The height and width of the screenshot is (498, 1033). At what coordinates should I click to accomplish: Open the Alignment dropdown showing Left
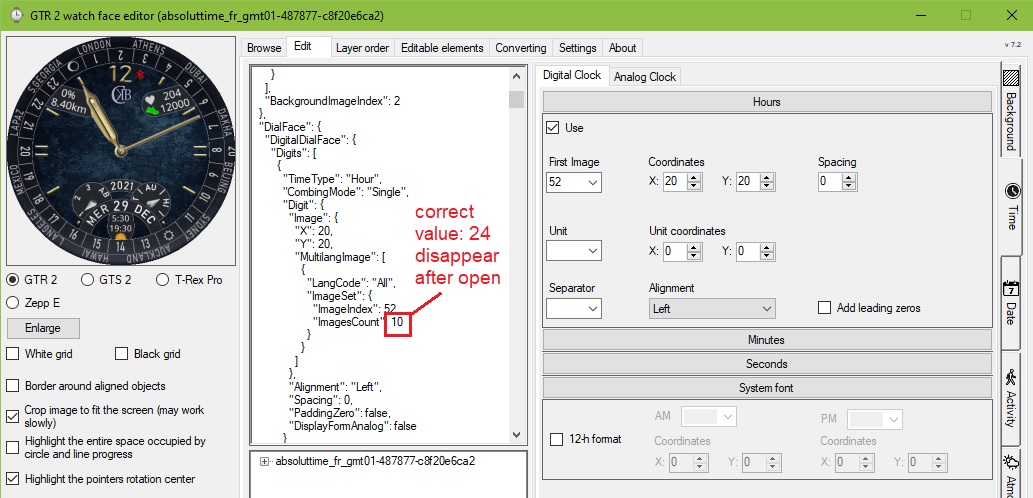click(712, 308)
